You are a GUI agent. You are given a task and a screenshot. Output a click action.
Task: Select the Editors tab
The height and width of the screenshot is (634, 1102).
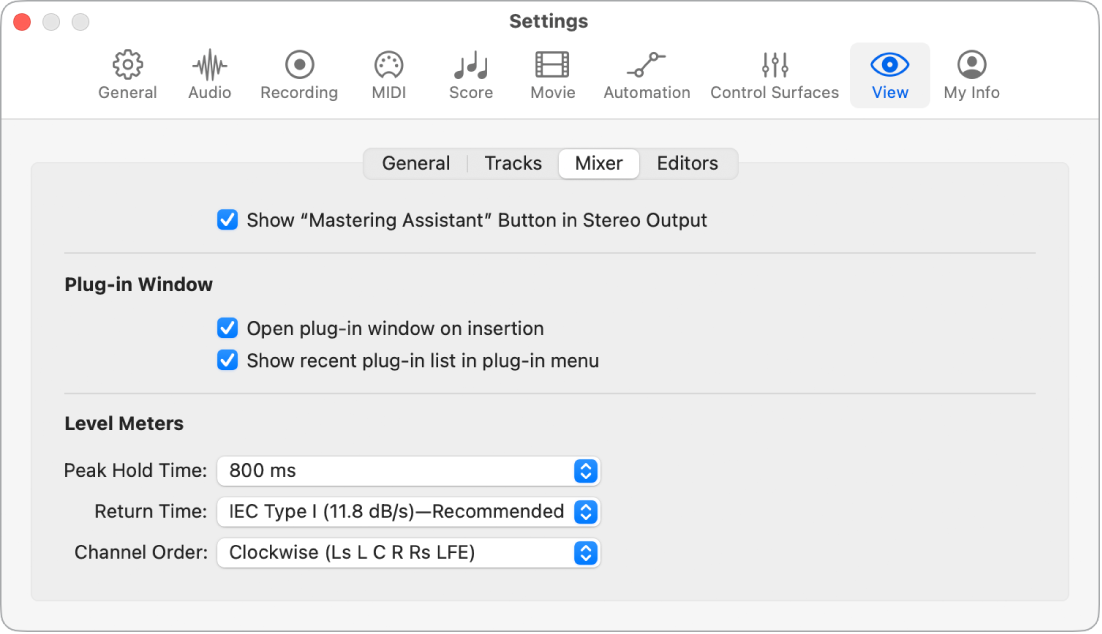coord(687,163)
